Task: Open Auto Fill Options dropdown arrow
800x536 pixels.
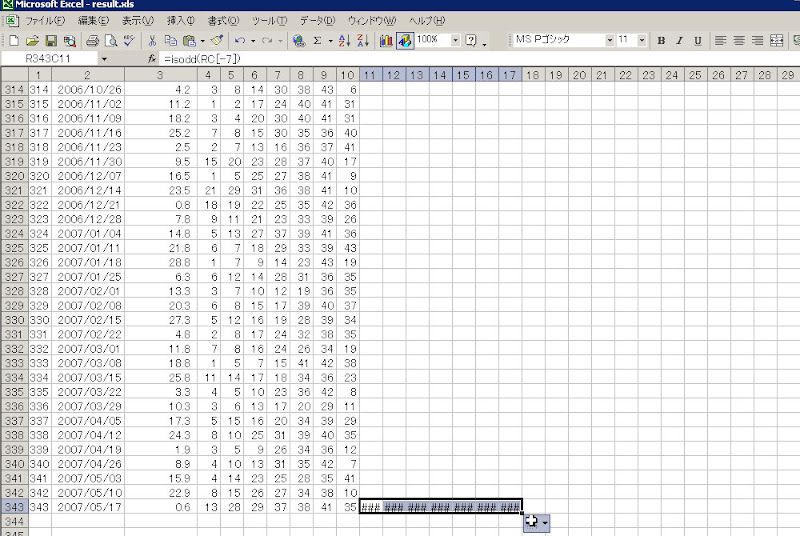Action: point(545,523)
